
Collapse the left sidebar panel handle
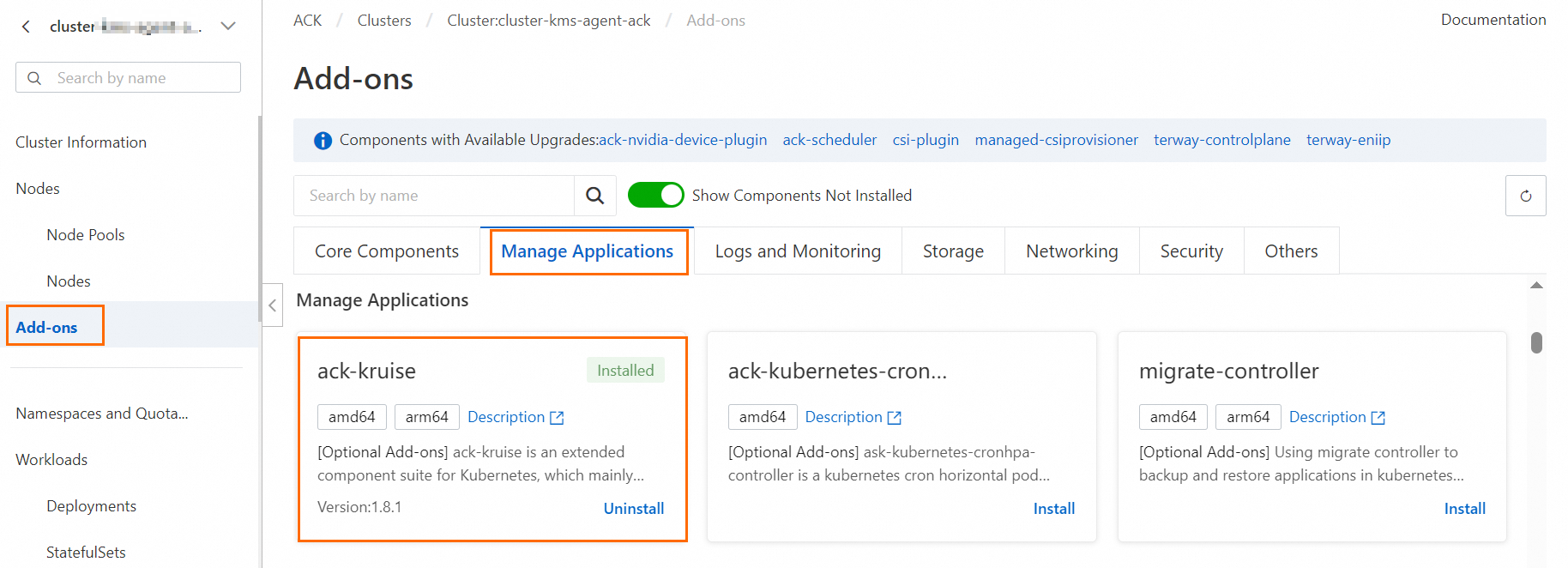click(x=272, y=305)
